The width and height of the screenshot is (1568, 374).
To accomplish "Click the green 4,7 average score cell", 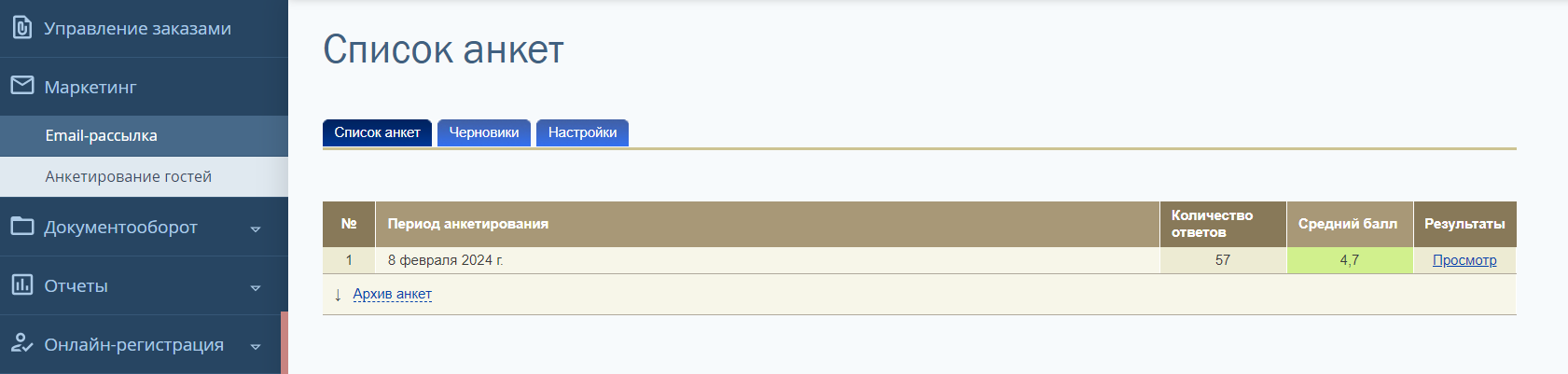I will coord(1350,260).
